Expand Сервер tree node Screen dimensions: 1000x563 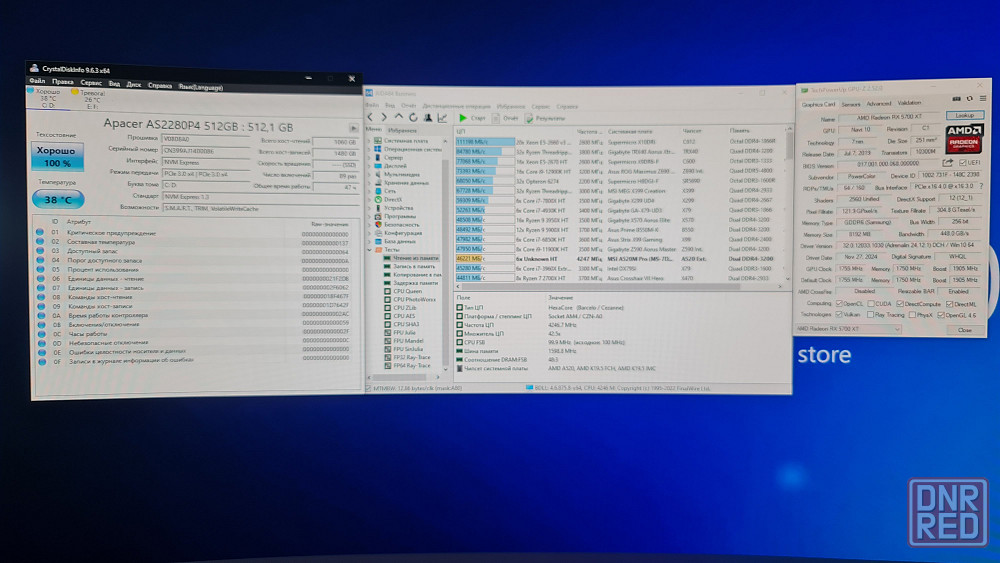coord(369,157)
